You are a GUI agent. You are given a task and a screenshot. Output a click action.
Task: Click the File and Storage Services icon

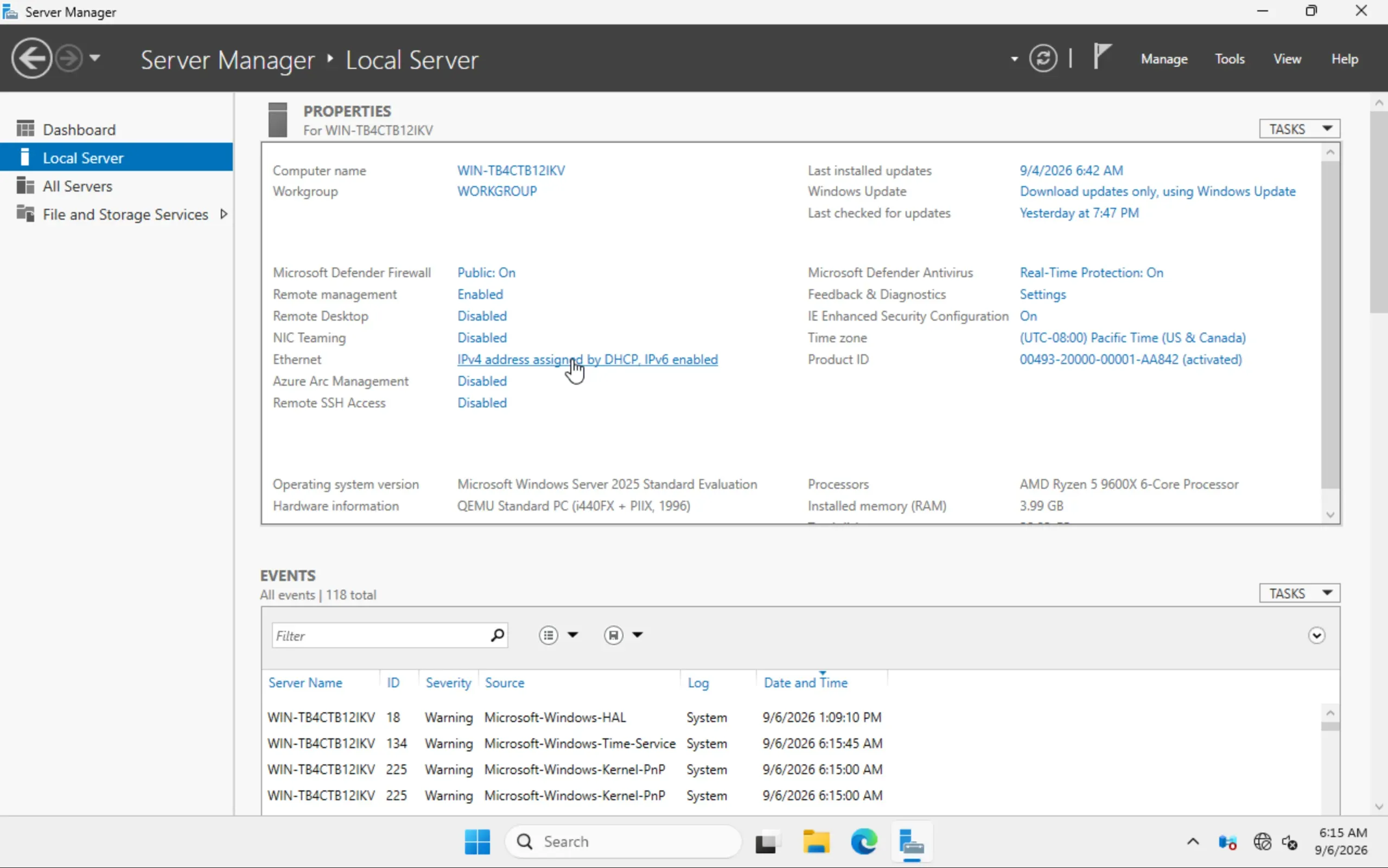tap(26, 214)
